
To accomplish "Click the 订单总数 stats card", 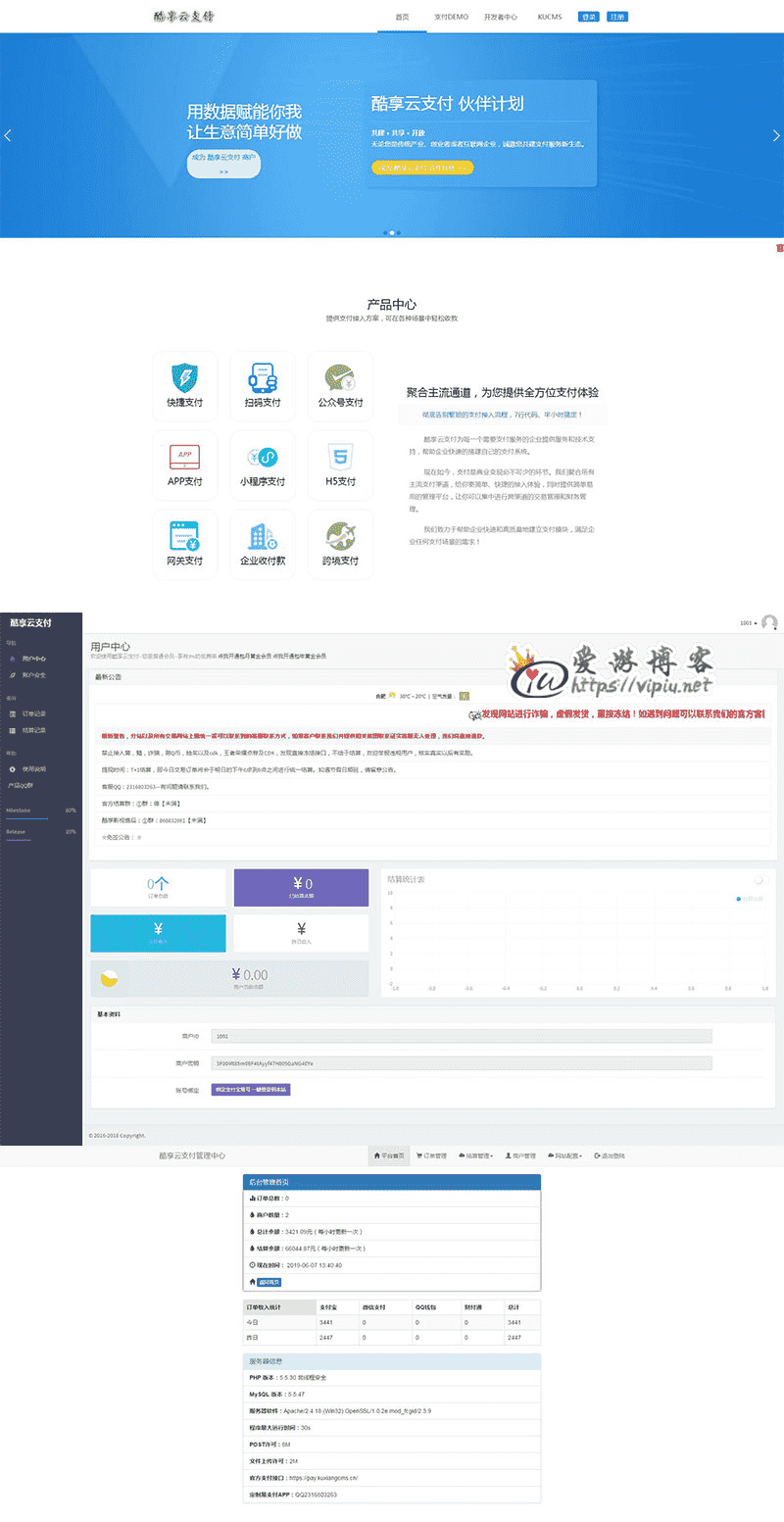I will coord(158,887).
